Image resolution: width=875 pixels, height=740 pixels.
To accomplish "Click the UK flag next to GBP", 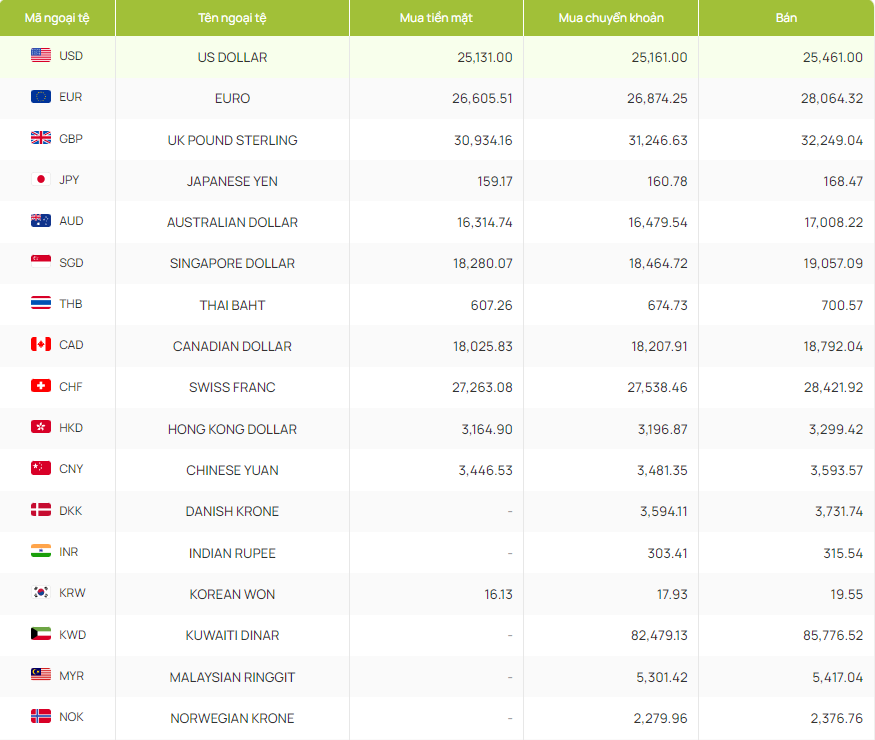I will point(41,139).
